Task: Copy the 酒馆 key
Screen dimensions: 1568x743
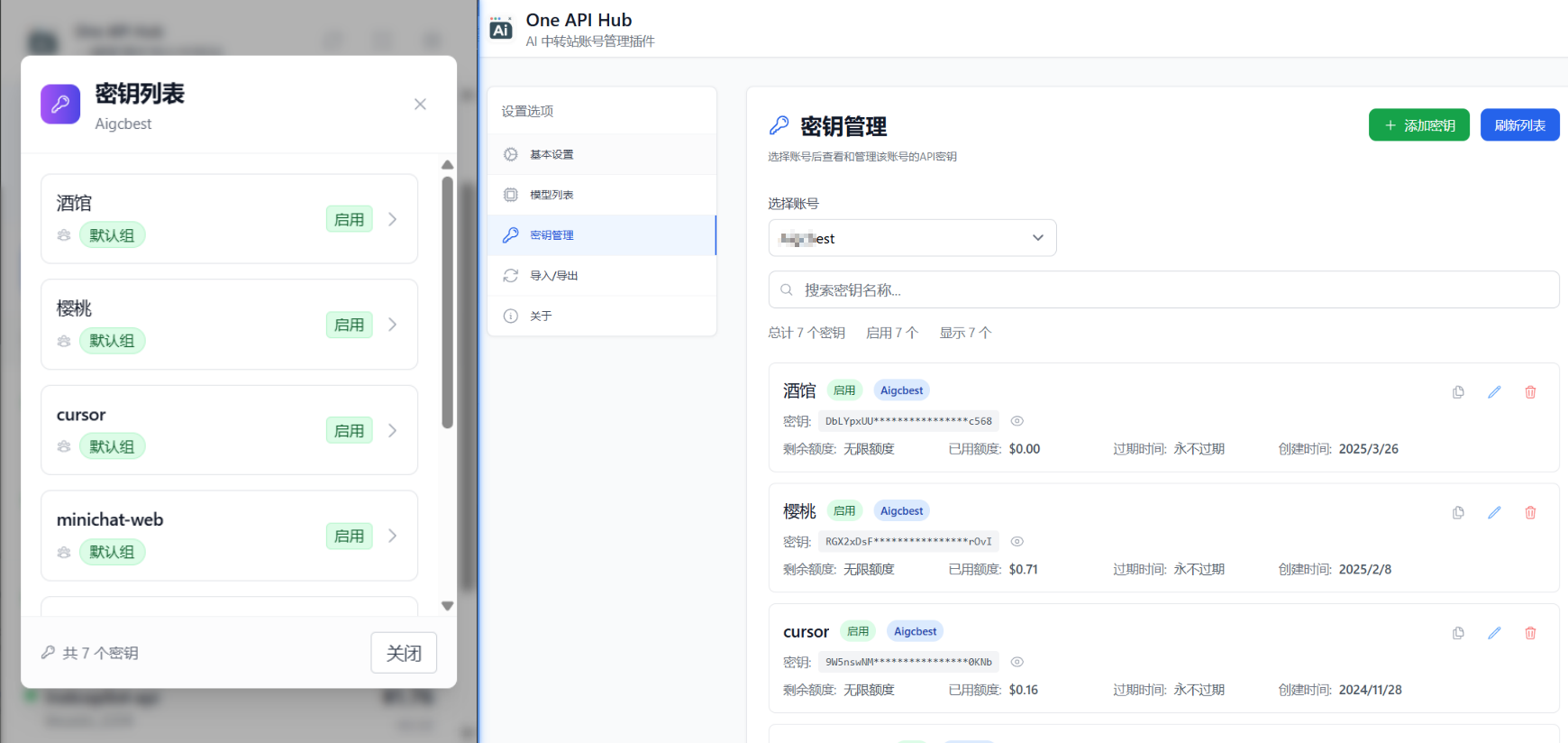Action: point(1458,392)
